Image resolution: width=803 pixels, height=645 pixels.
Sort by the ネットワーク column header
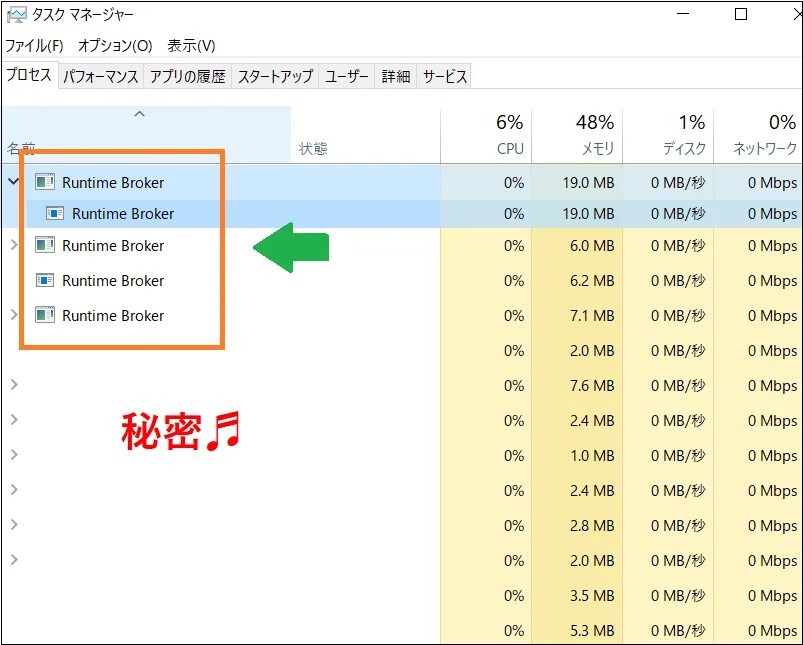tap(758, 136)
